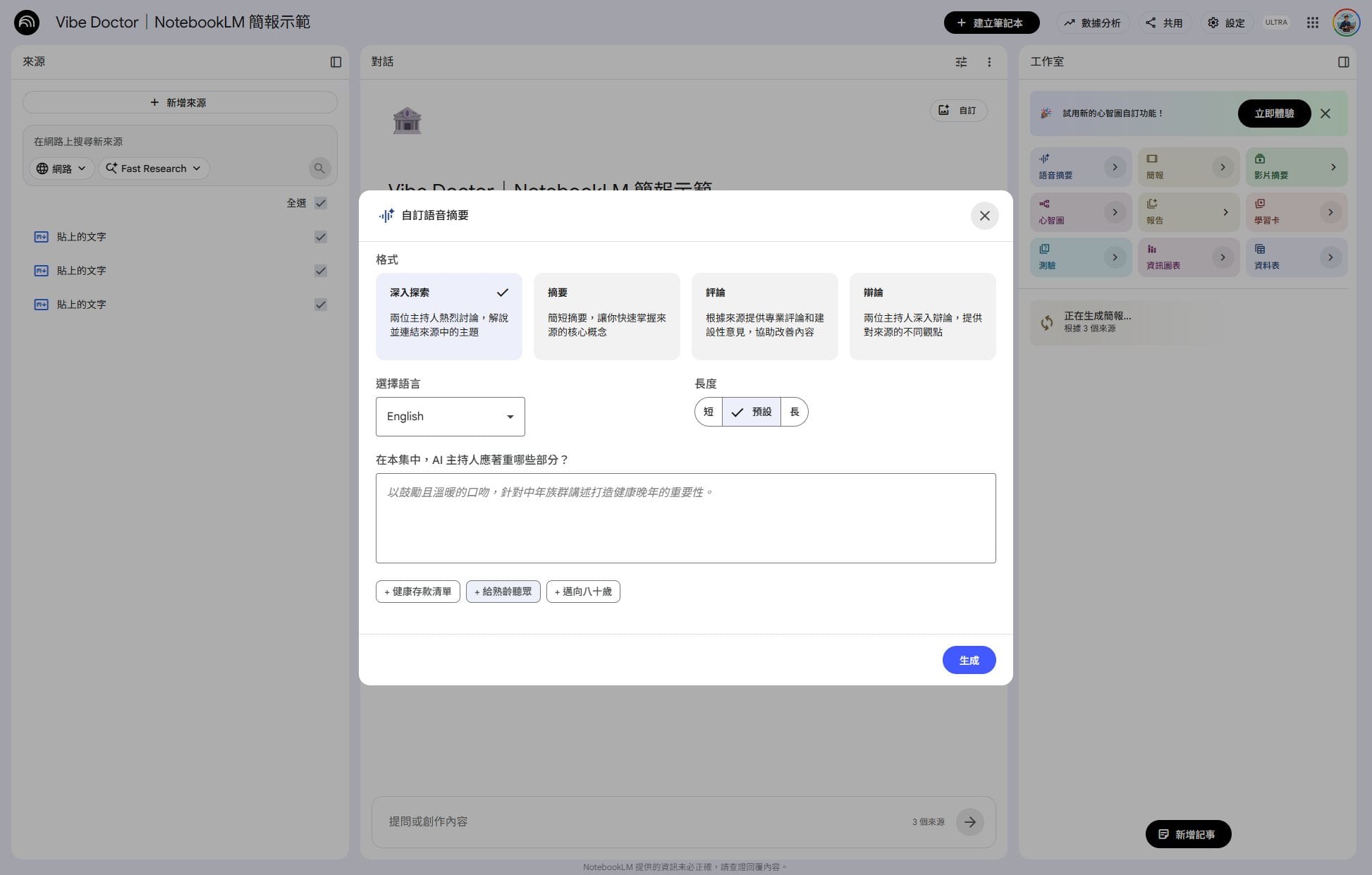The width and height of the screenshot is (1372, 875).
Task: Dismiss the 心智圖自訂功能 promo banner
Action: [x=1325, y=114]
